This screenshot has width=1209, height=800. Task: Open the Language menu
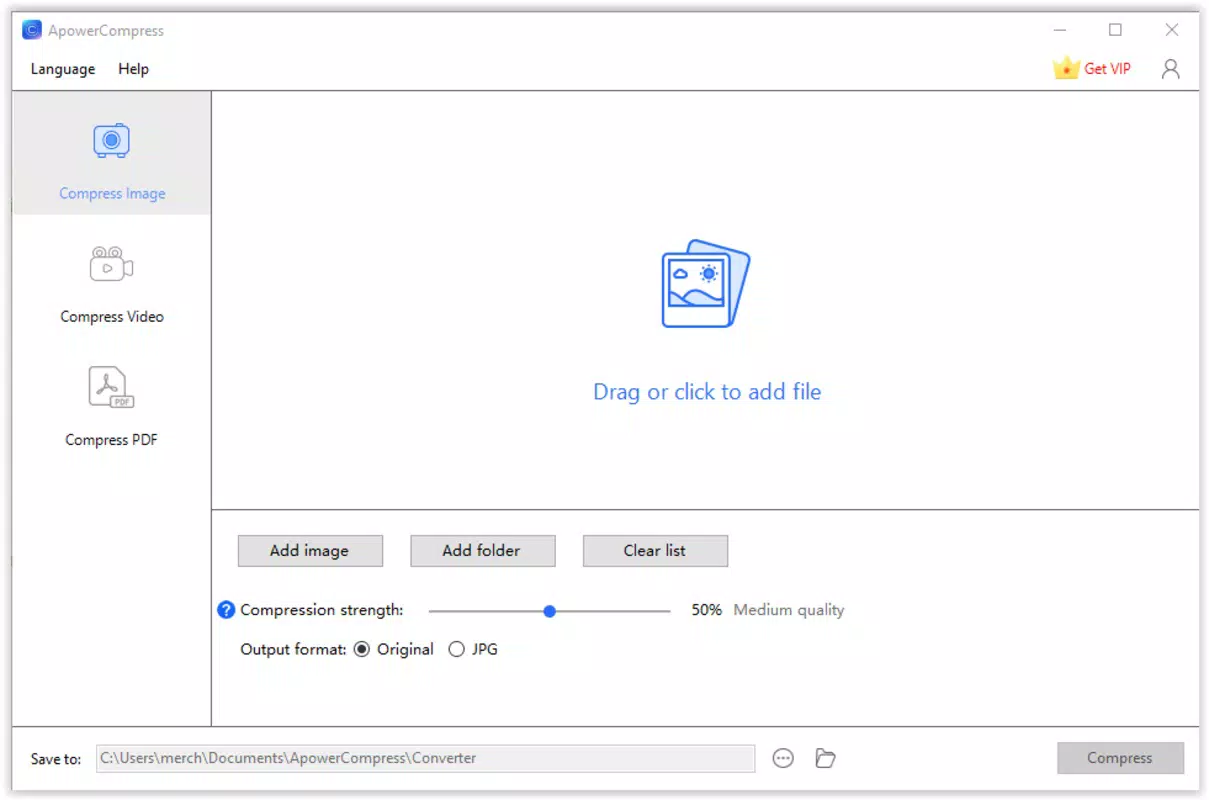pyautogui.click(x=63, y=69)
